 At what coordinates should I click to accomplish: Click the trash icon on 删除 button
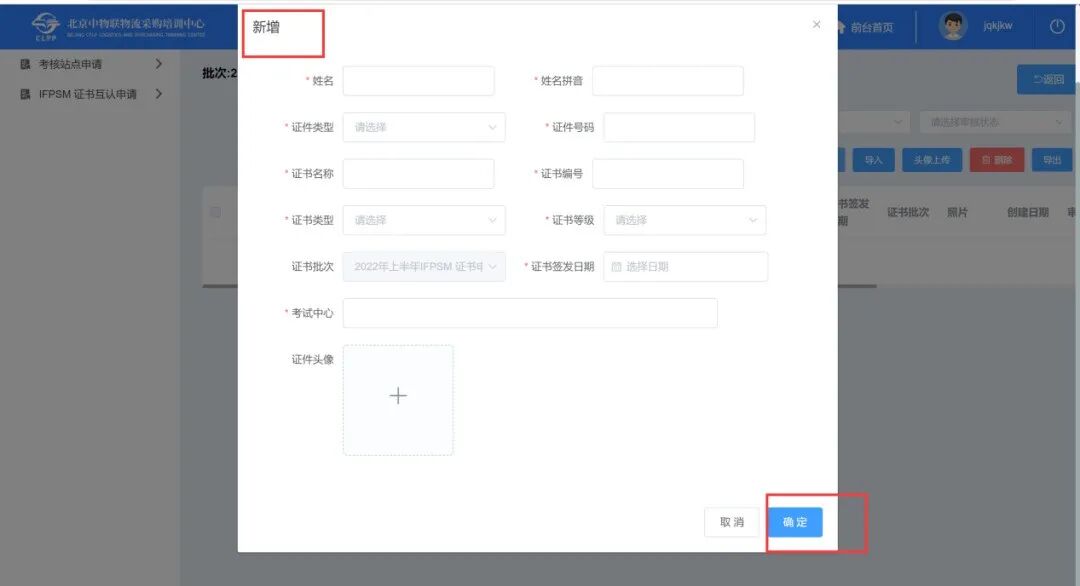(x=986, y=159)
